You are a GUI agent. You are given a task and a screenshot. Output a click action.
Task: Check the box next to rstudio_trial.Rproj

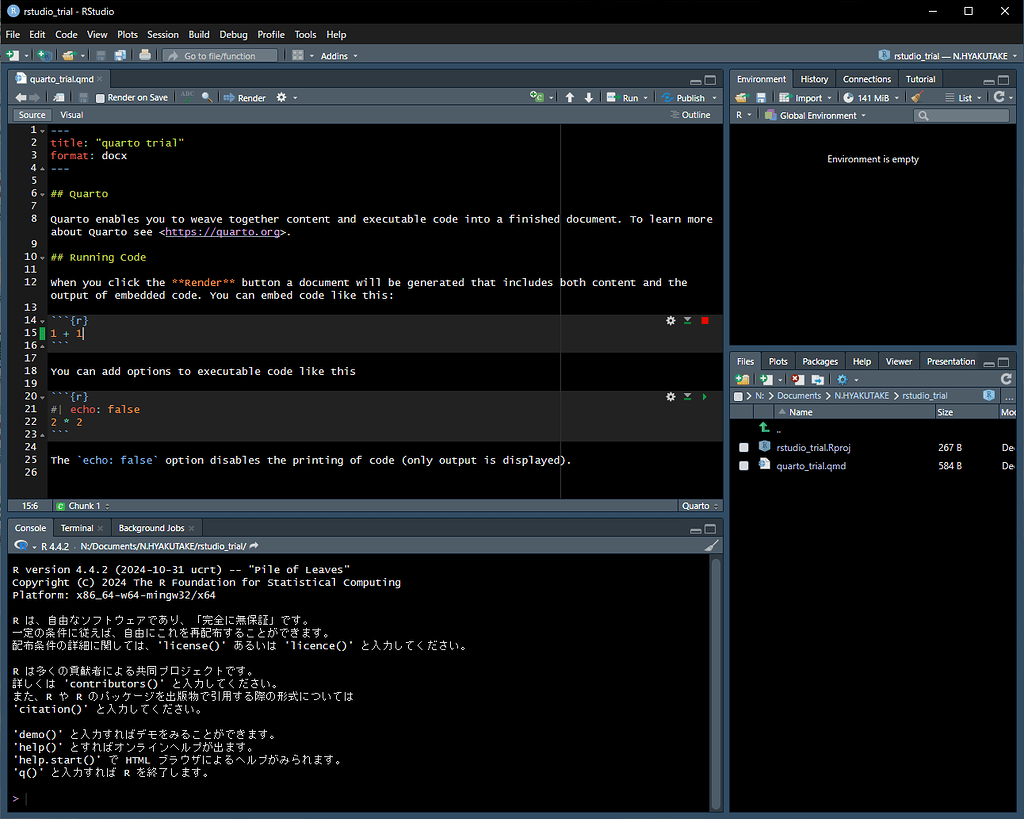click(743, 447)
